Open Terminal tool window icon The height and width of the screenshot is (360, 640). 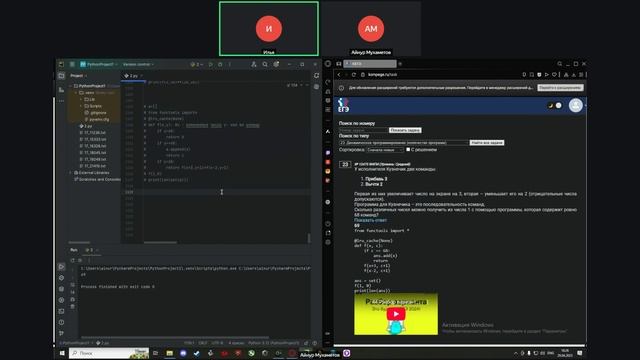click(x=61, y=311)
